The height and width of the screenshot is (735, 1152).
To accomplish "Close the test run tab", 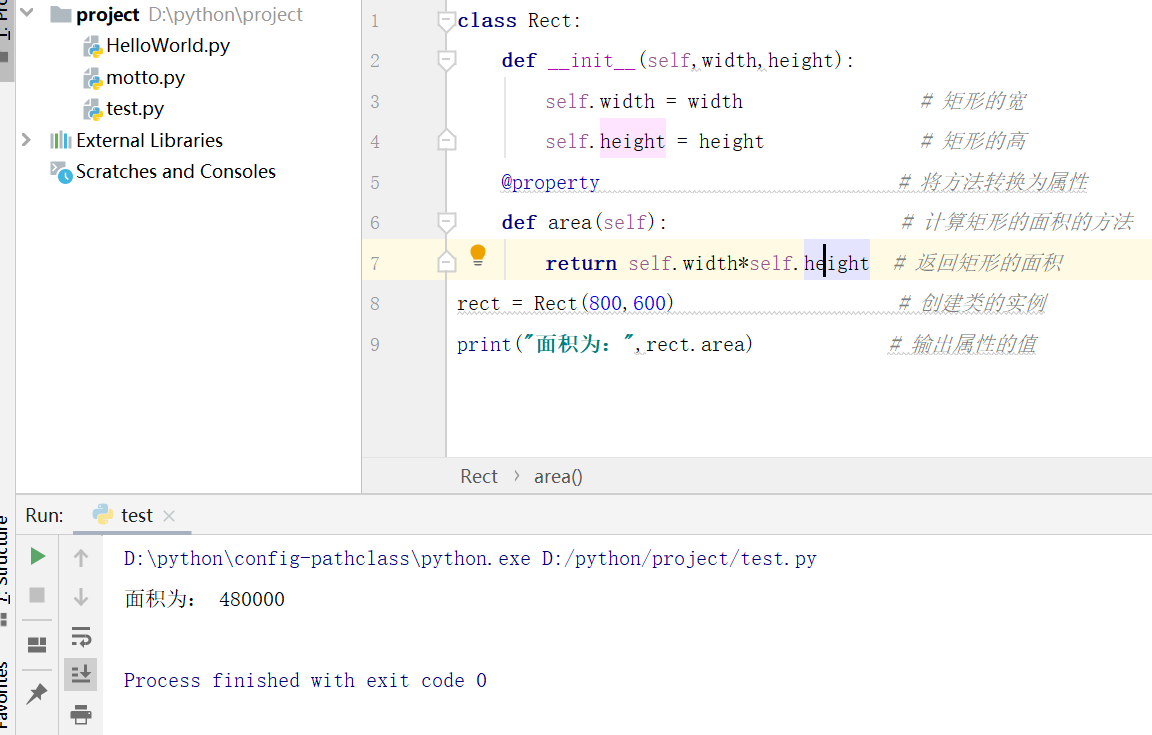I will coord(169,516).
